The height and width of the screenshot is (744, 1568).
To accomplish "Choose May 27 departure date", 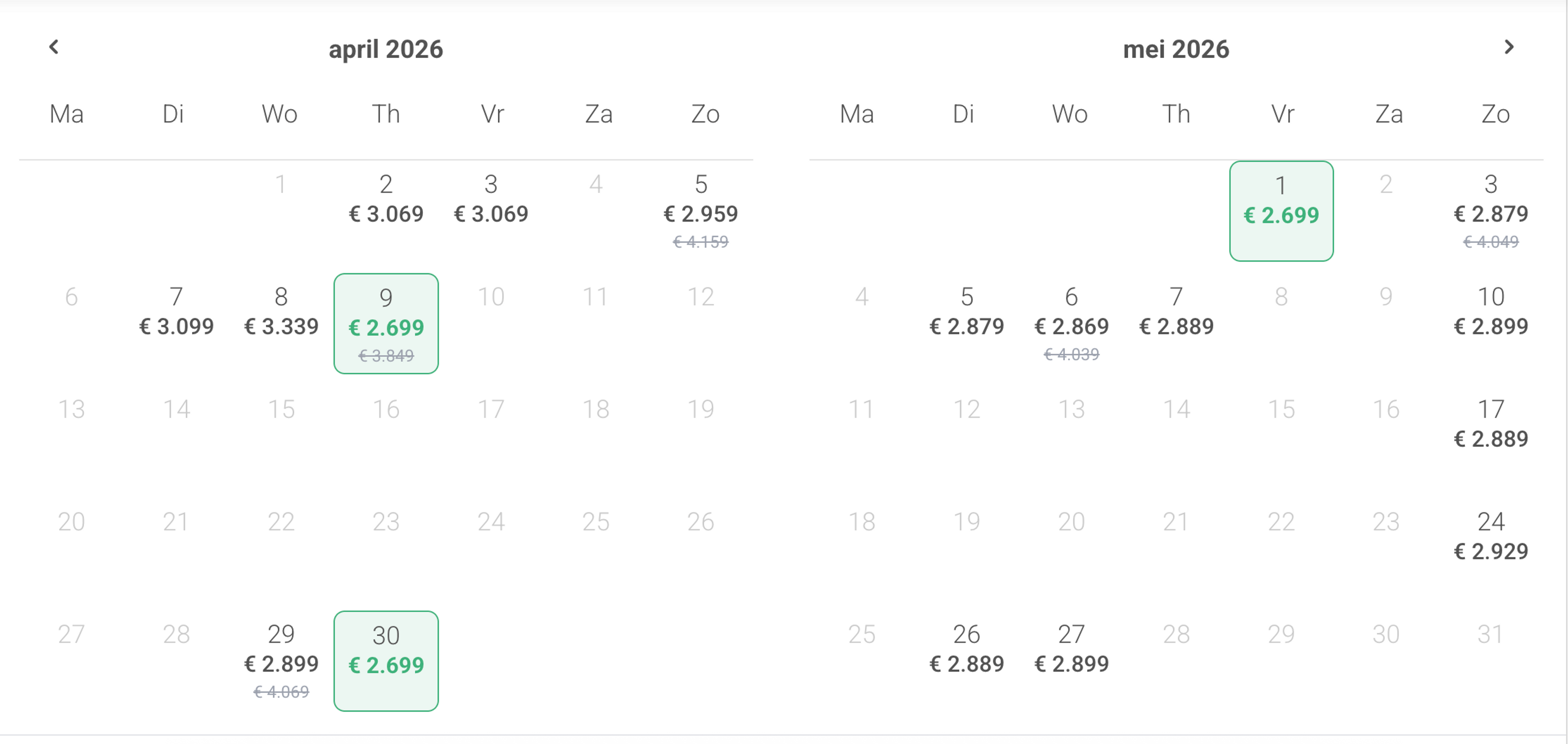I will 1071,649.
